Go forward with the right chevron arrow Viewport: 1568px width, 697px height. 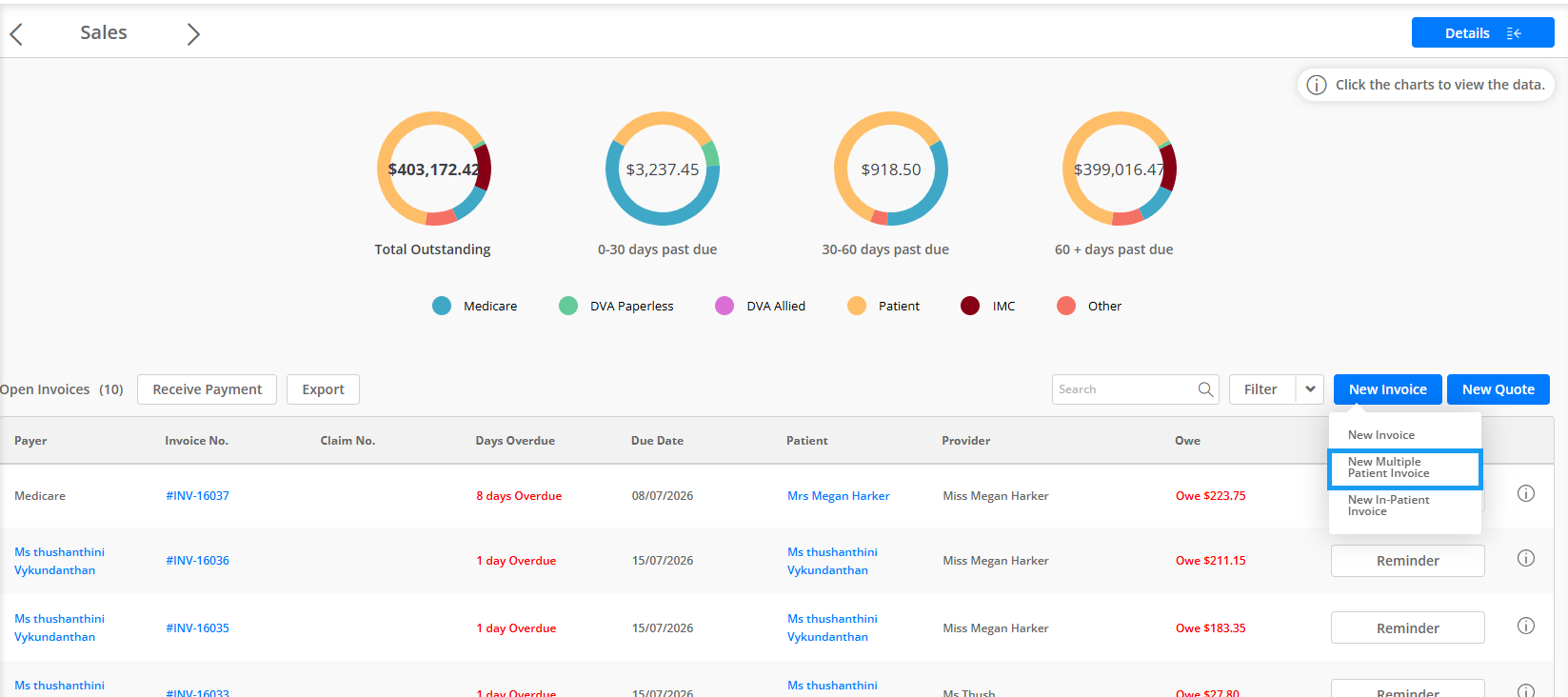(x=193, y=34)
